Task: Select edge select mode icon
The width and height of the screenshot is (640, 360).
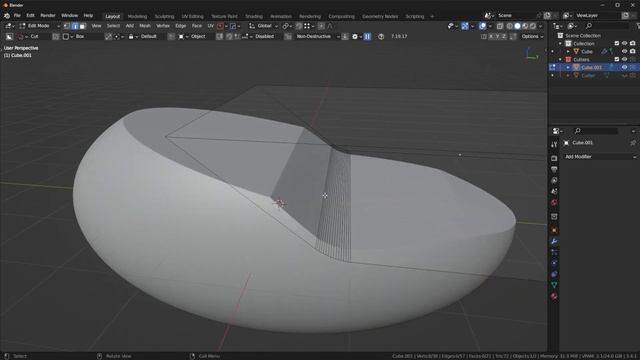Action: pyautogui.click(x=75, y=26)
